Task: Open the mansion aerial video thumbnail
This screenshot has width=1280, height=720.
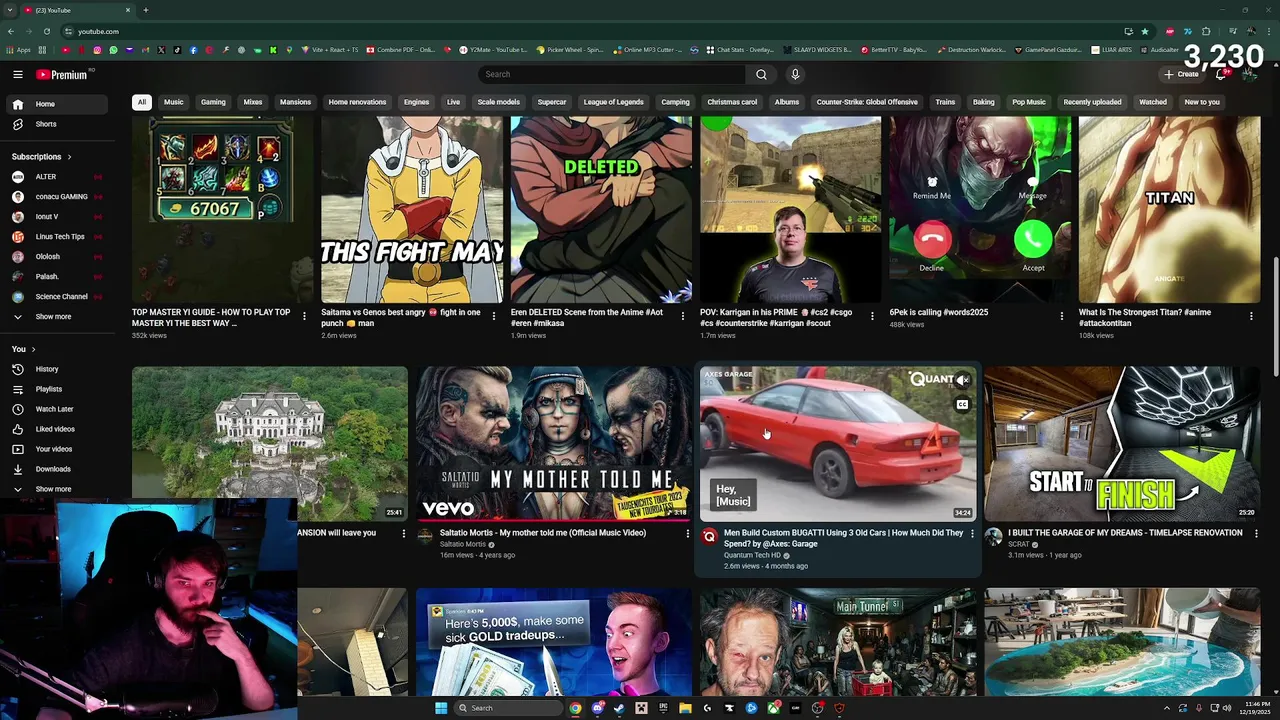Action: (x=270, y=444)
